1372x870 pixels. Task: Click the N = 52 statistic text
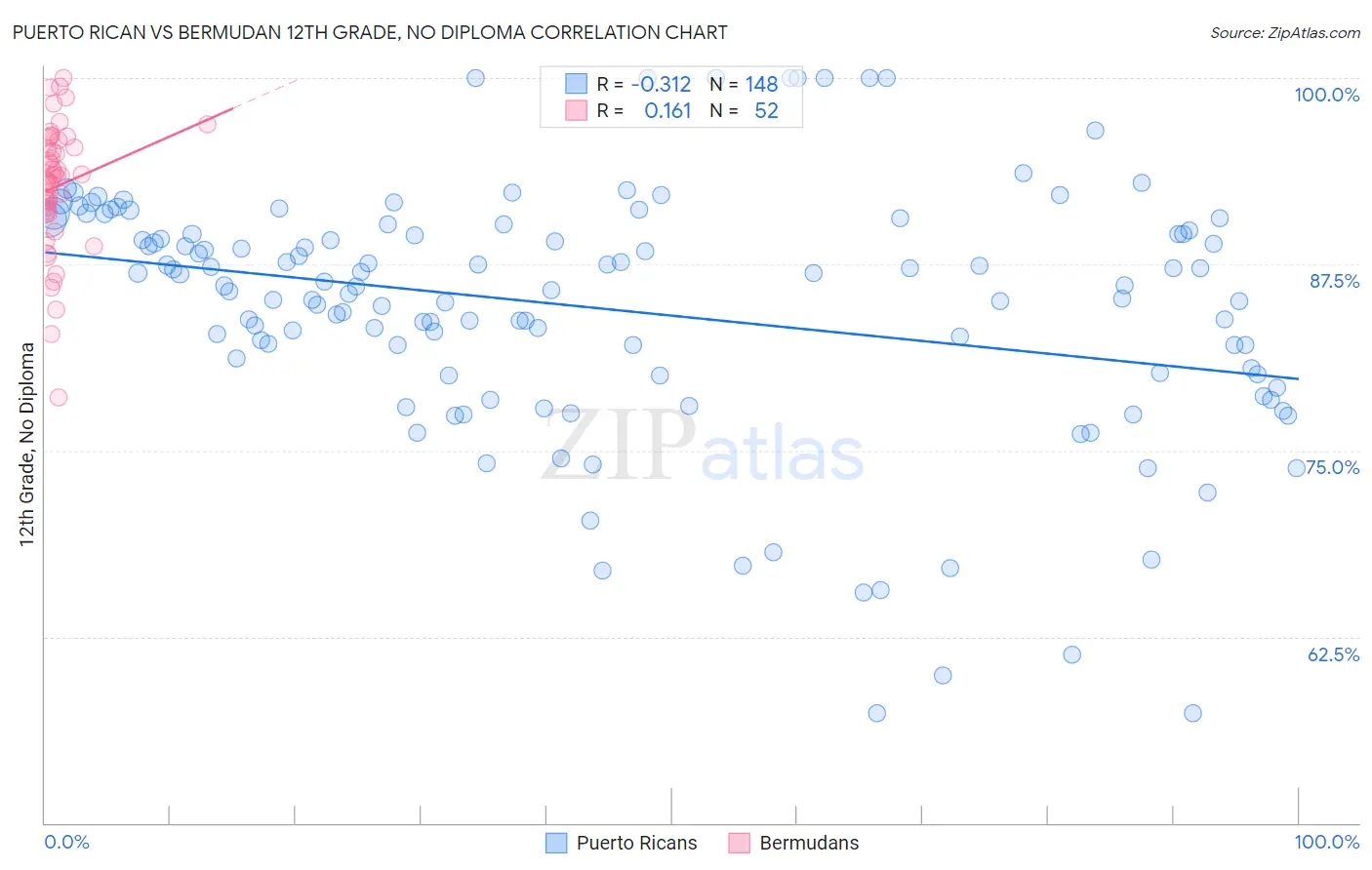tap(744, 111)
